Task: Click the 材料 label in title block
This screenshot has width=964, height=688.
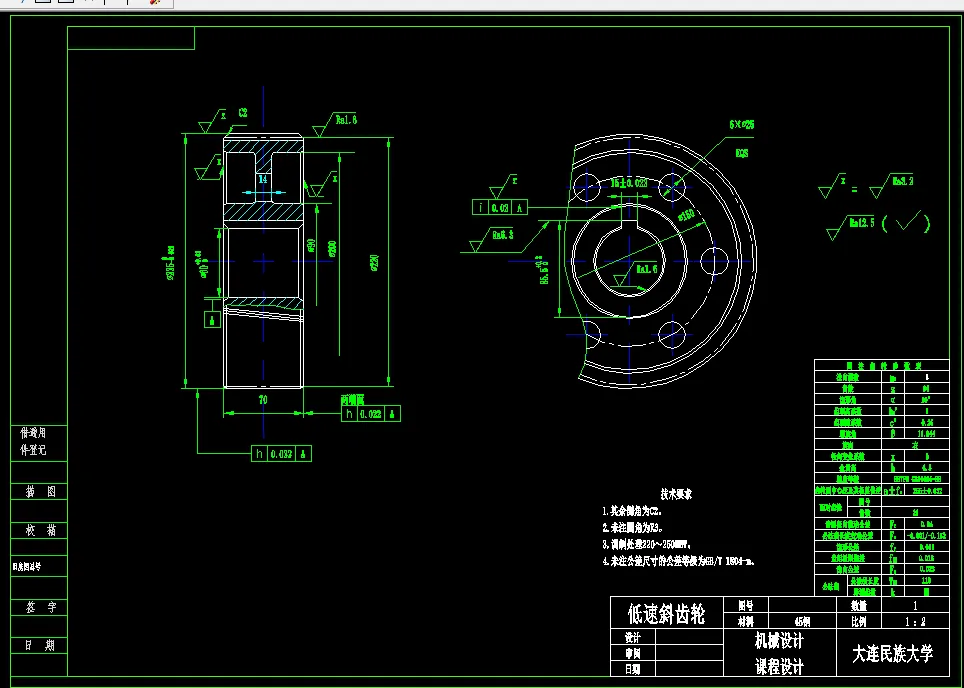Action: click(746, 622)
